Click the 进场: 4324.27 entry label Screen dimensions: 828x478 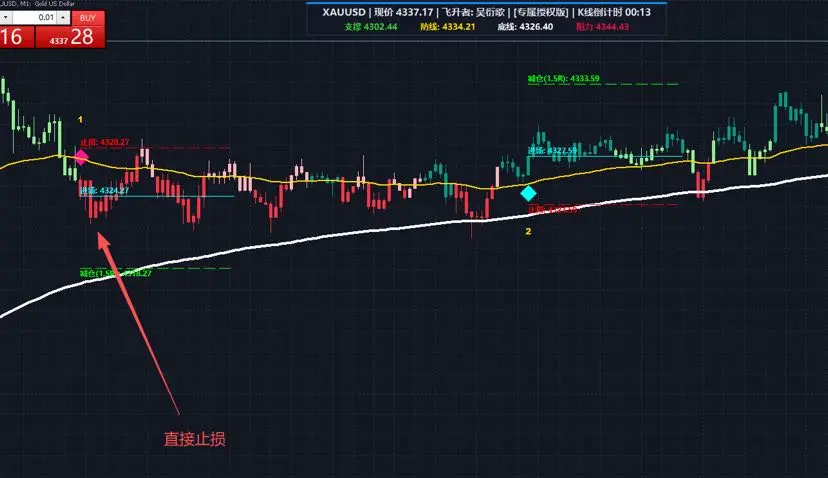(104, 191)
